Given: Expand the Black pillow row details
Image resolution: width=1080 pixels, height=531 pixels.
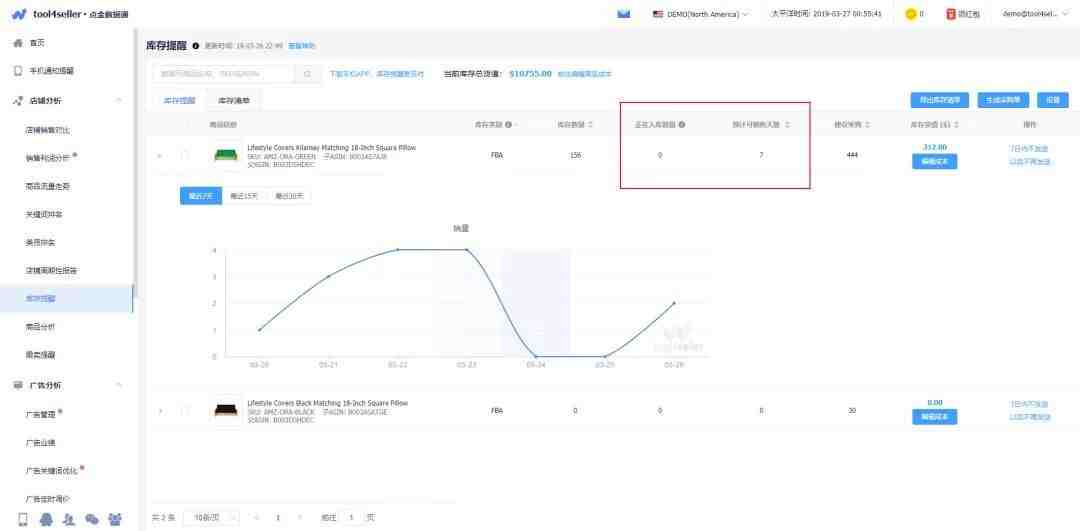Looking at the screenshot, I should [160, 410].
